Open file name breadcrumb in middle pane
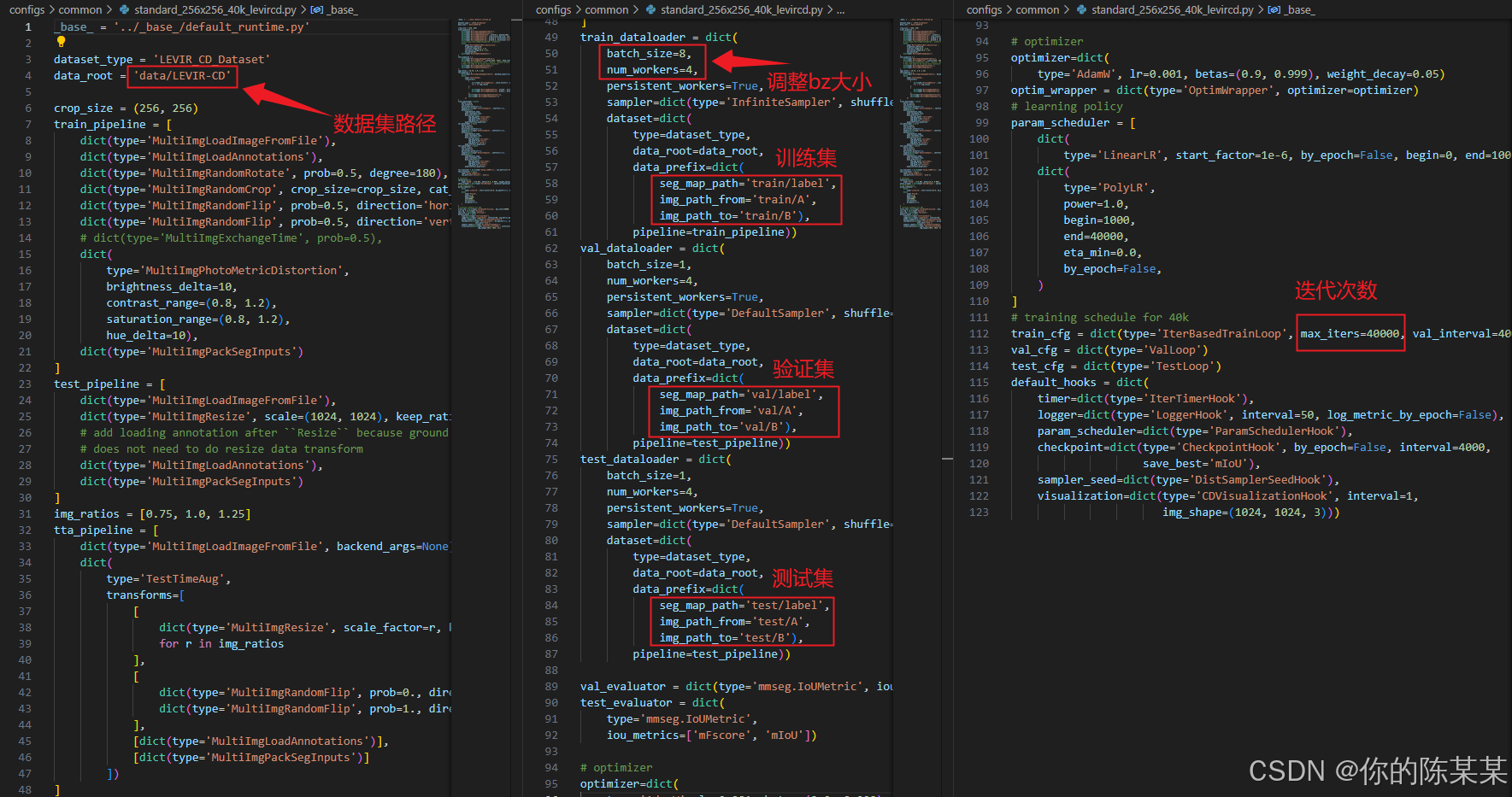Image resolution: width=1512 pixels, height=797 pixels. click(x=742, y=10)
